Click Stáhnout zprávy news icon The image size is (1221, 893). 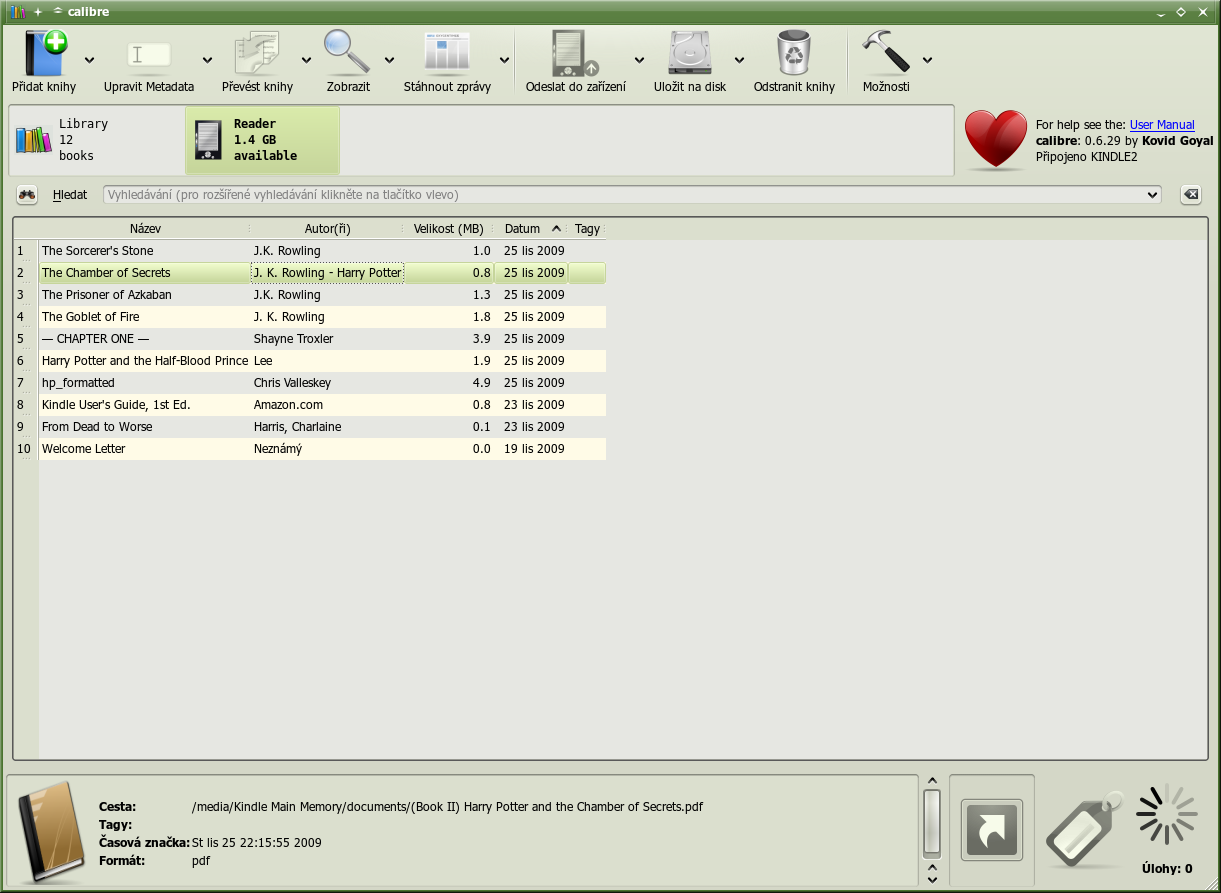(x=447, y=53)
